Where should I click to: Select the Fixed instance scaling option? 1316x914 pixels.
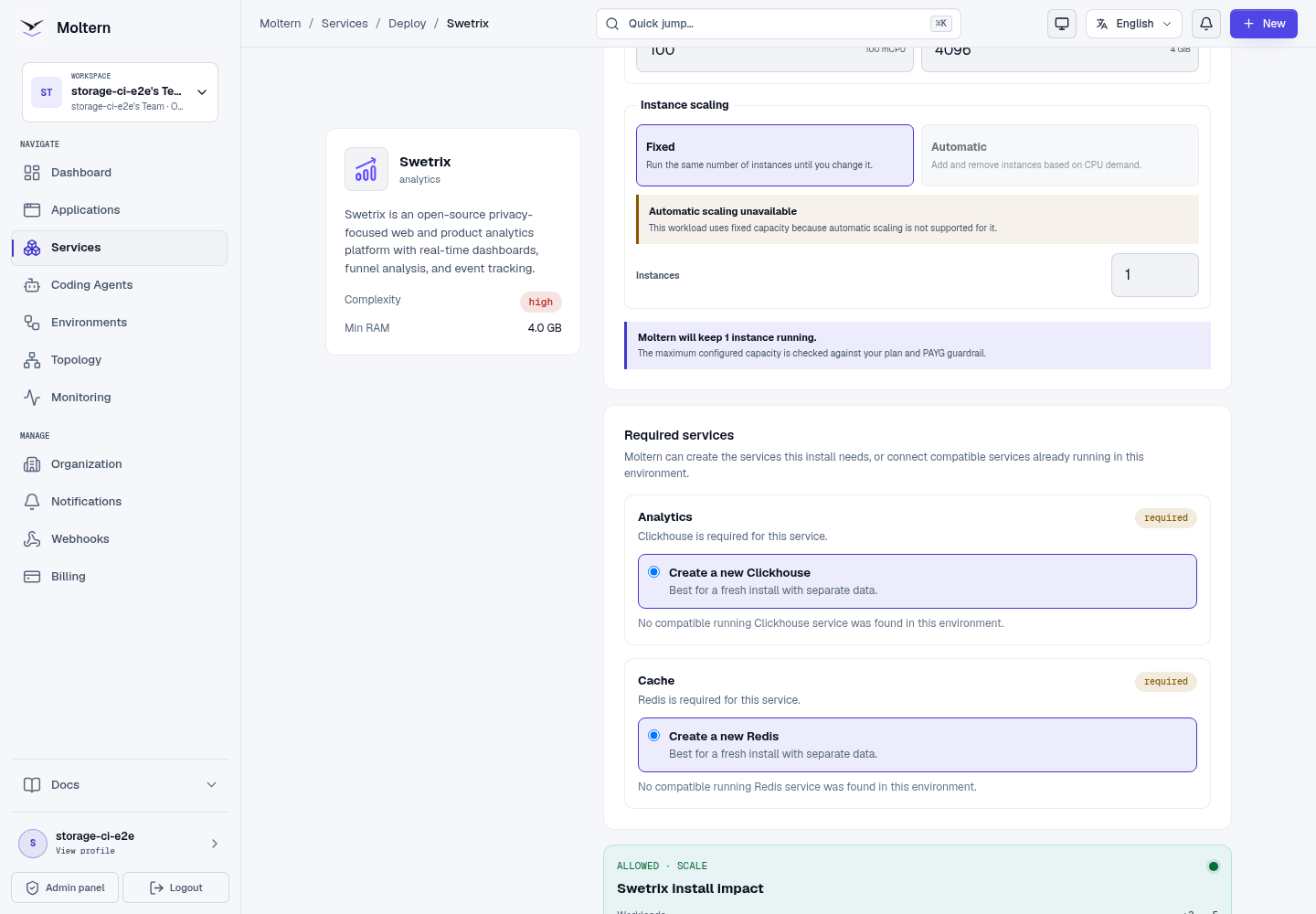(x=775, y=155)
